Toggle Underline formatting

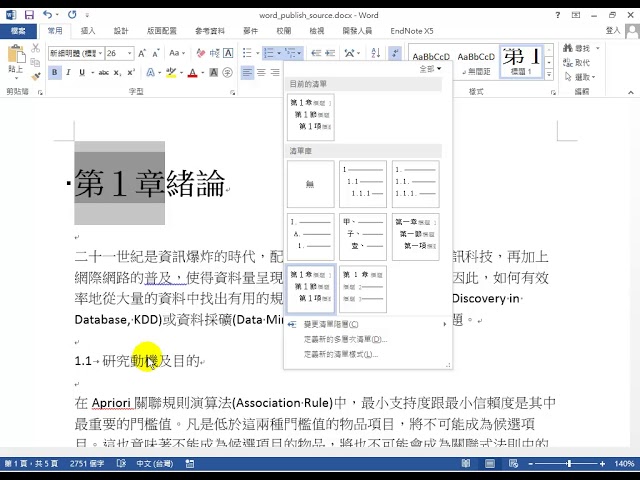82,73
